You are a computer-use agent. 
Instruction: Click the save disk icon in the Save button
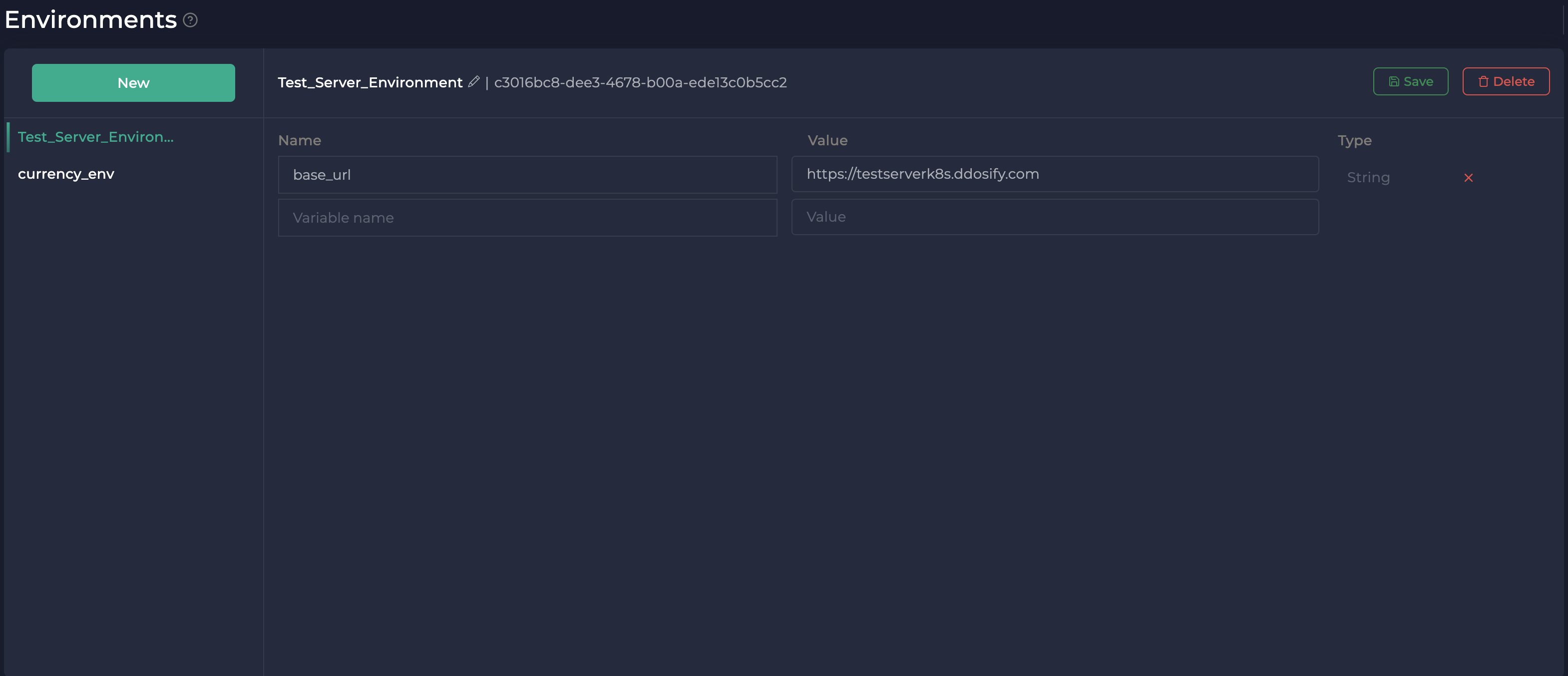[1395, 81]
